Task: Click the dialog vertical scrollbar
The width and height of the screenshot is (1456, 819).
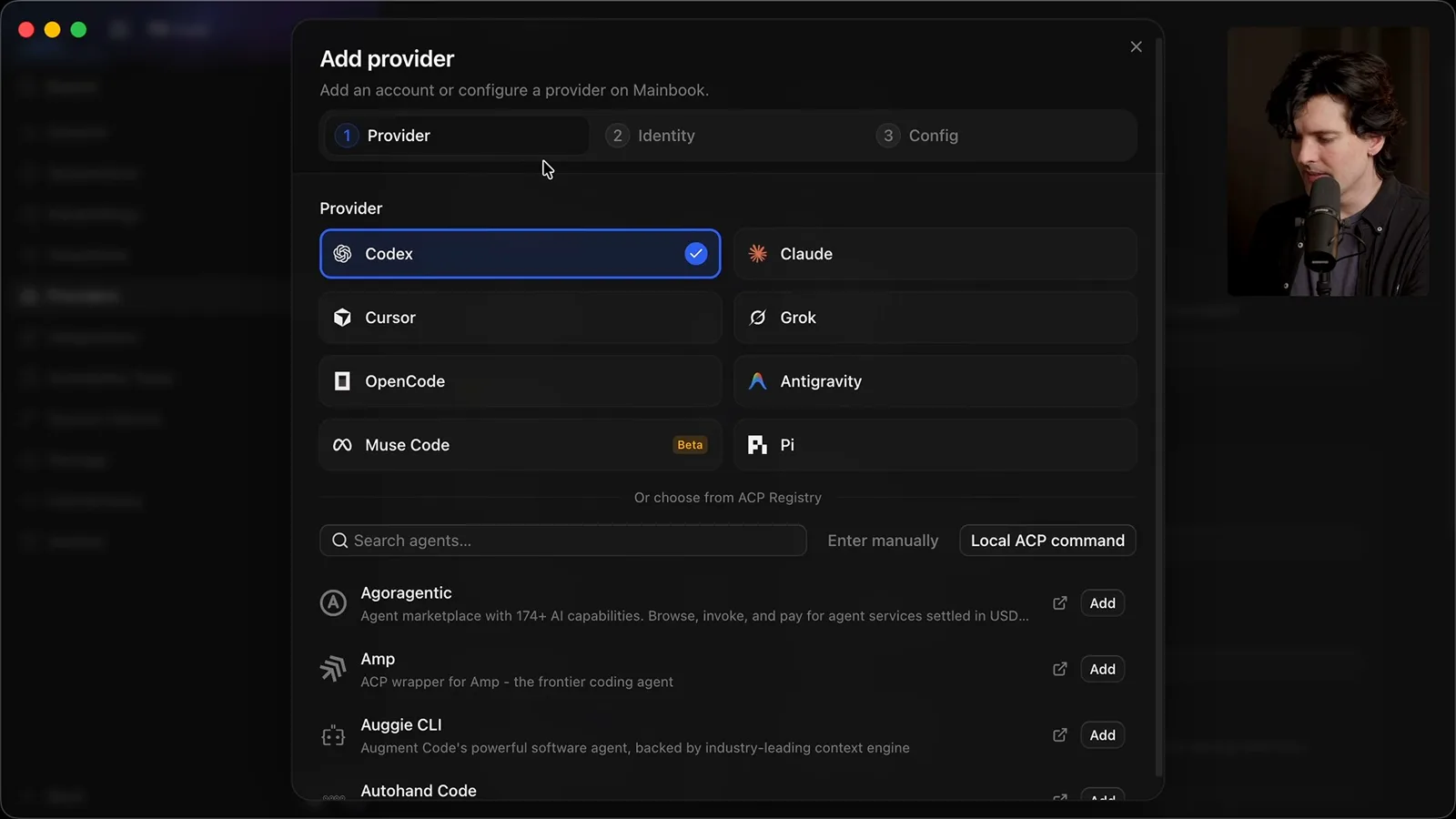Action: click(1158, 407)
